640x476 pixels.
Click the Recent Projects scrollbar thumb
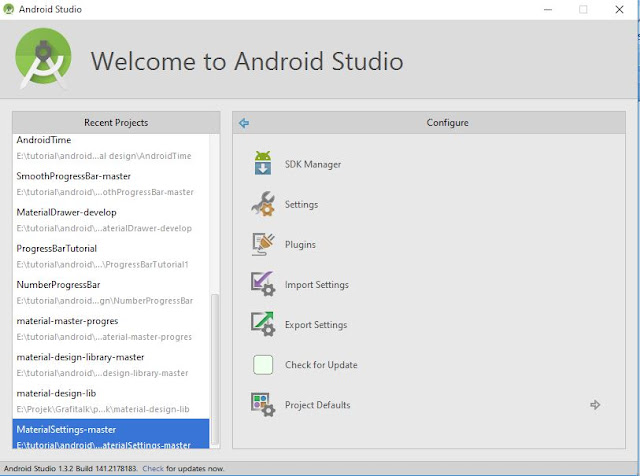215,369
